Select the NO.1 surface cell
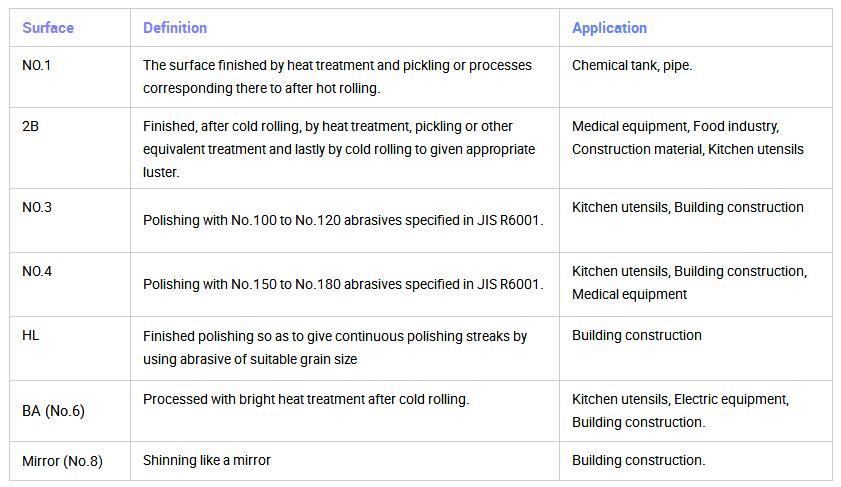The width and height of the screenshot is (841, 487). [x=70, y=77]
